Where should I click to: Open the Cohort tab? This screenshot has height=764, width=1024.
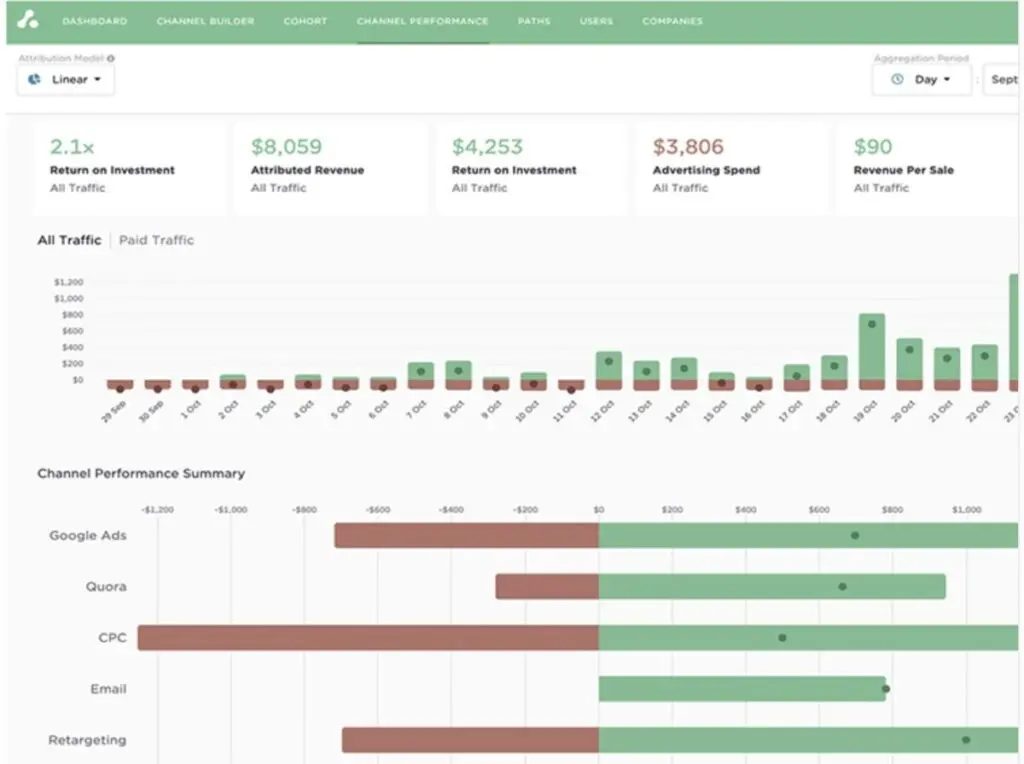tap(305, 21)
